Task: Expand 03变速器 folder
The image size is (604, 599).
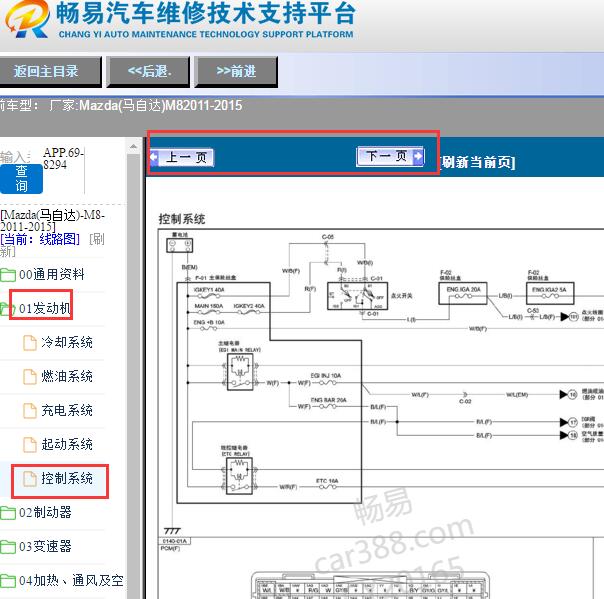Action: (x=45, y=546)
